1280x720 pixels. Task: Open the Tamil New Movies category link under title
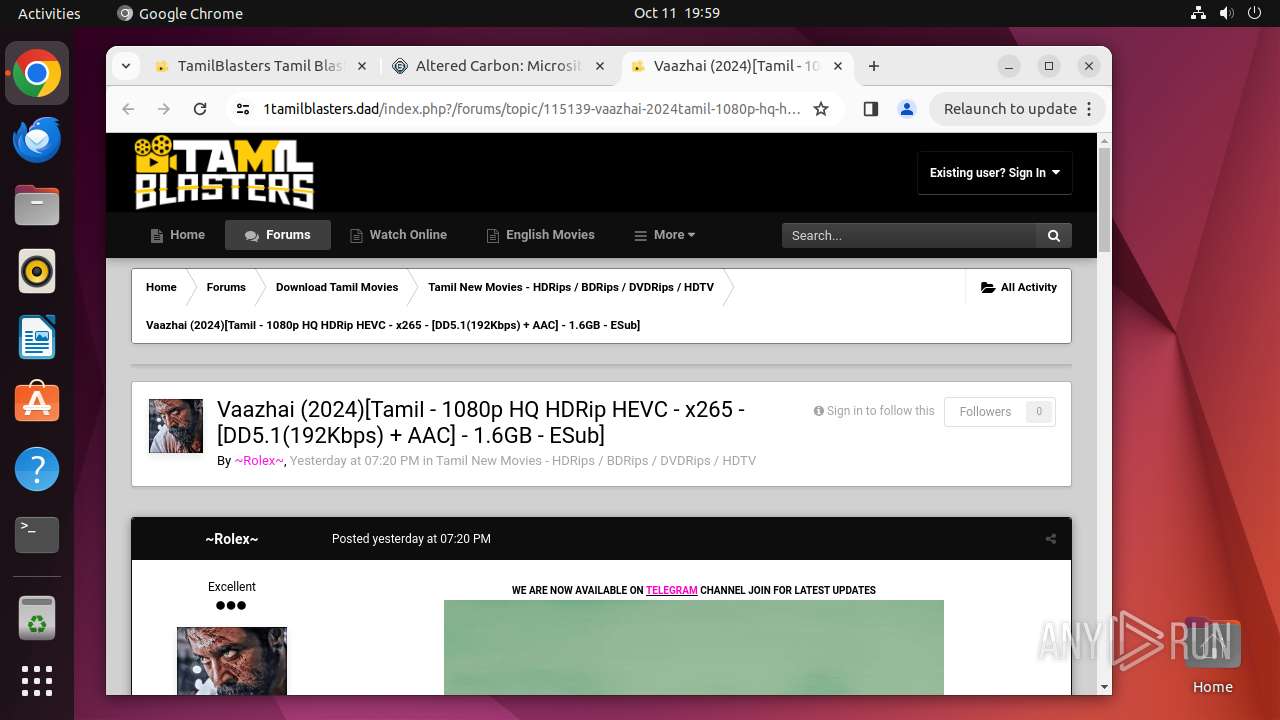click(596, 461)
